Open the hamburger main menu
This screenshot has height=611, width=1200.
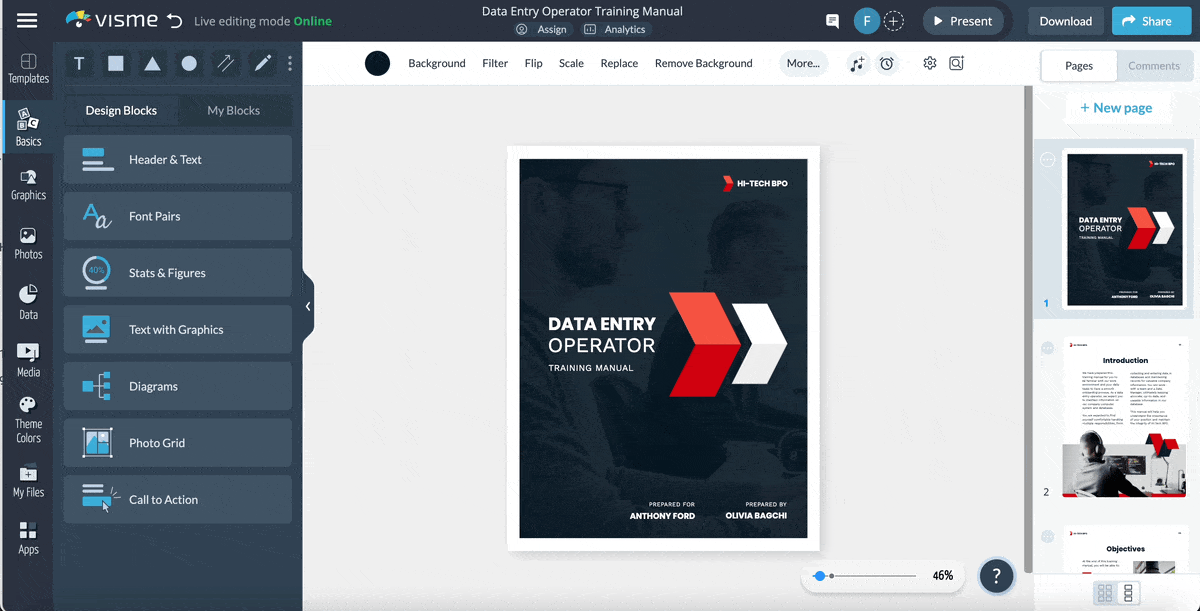pos(27,21)
